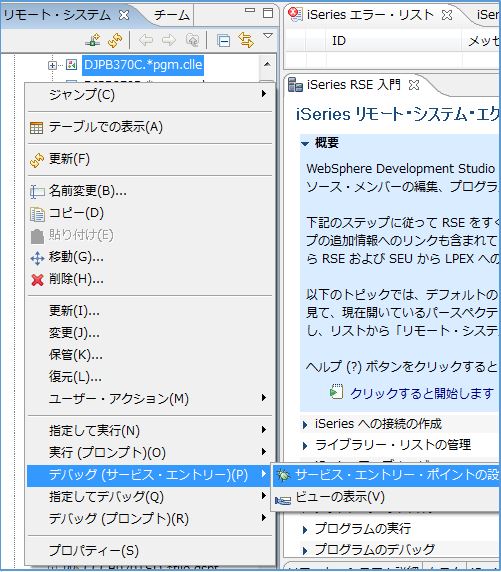Select the DJPB370C.*pgm.clle tree item
This screenshot has width=501, height=572.
143,65
